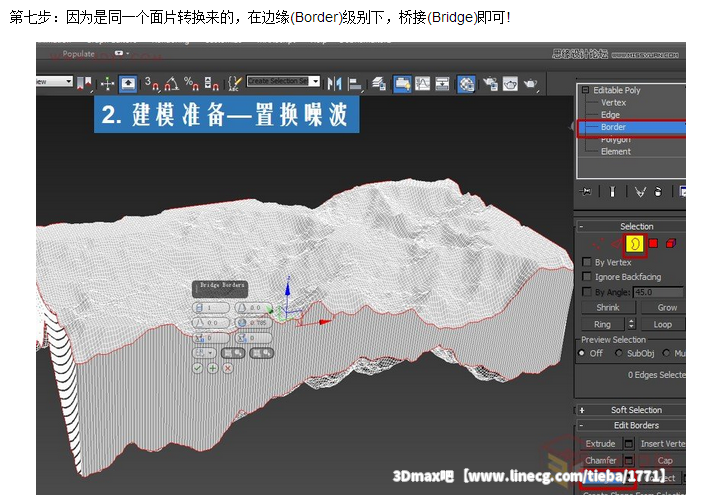Open the Material Editor icon
705x495 pixels.
466,84
